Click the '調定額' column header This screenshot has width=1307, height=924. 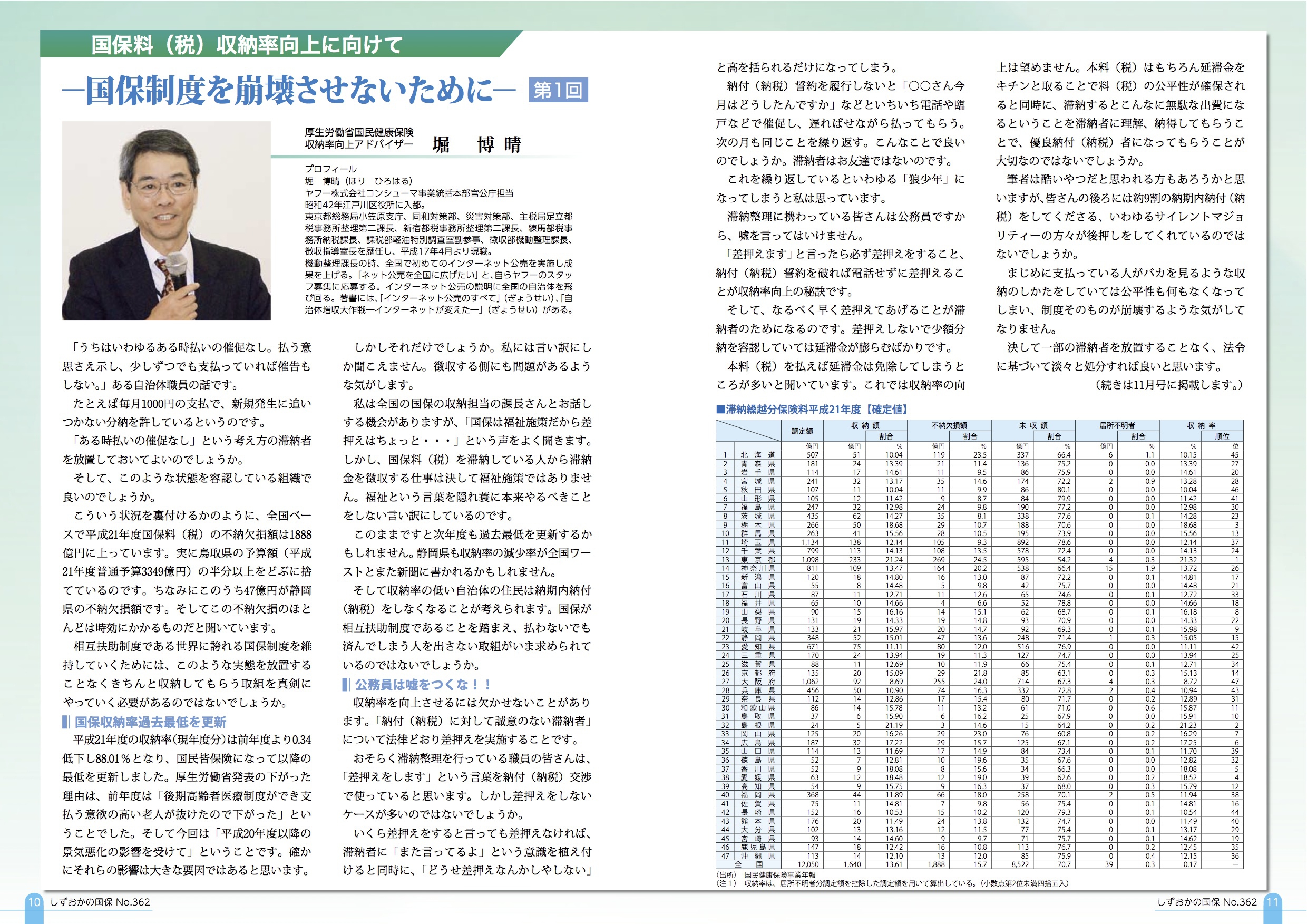click(802, 431)
